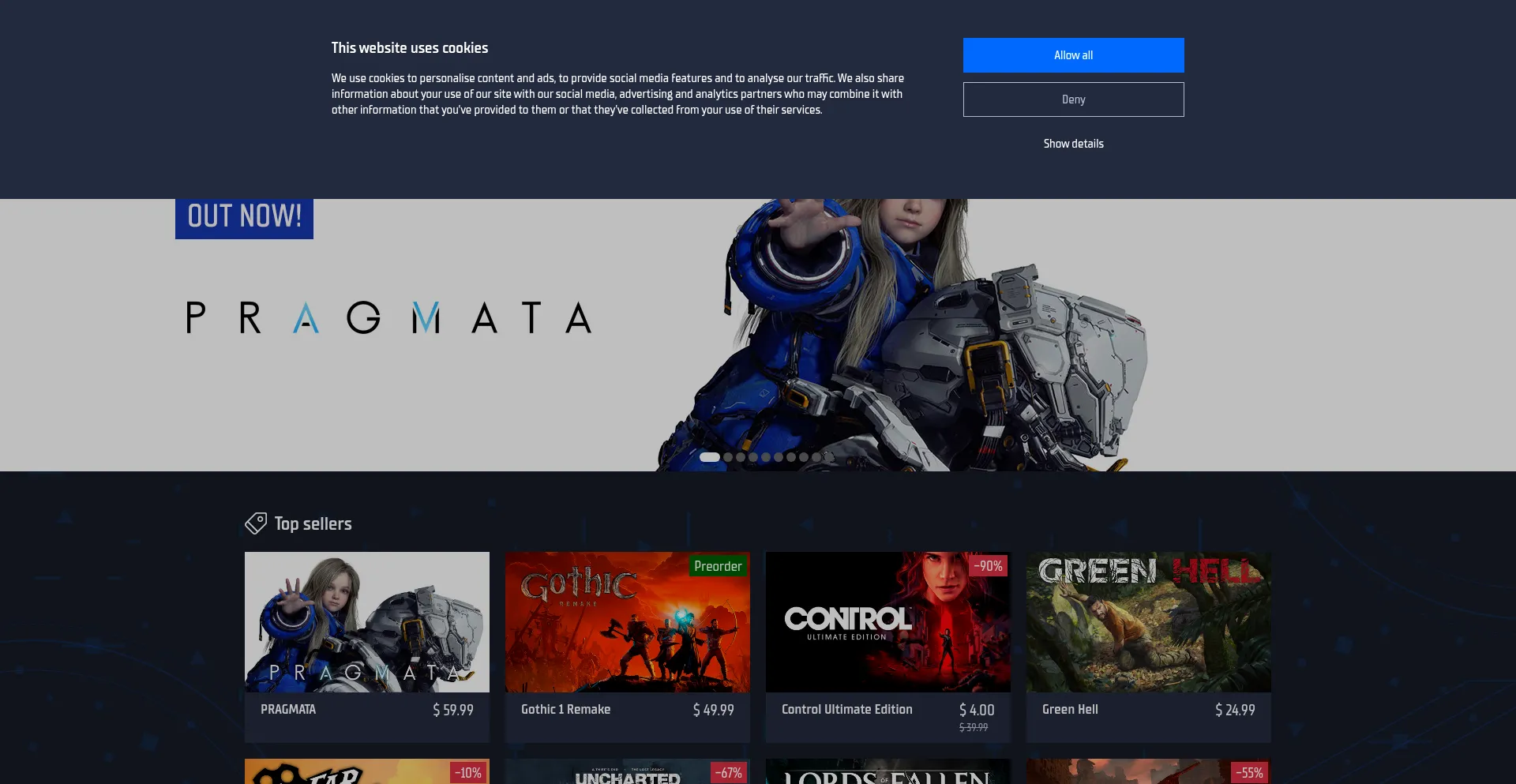Click the Control Ultimate Edition title link
Image resolution: width=1516 pixels, height=784 pixels.
point(846,709)
